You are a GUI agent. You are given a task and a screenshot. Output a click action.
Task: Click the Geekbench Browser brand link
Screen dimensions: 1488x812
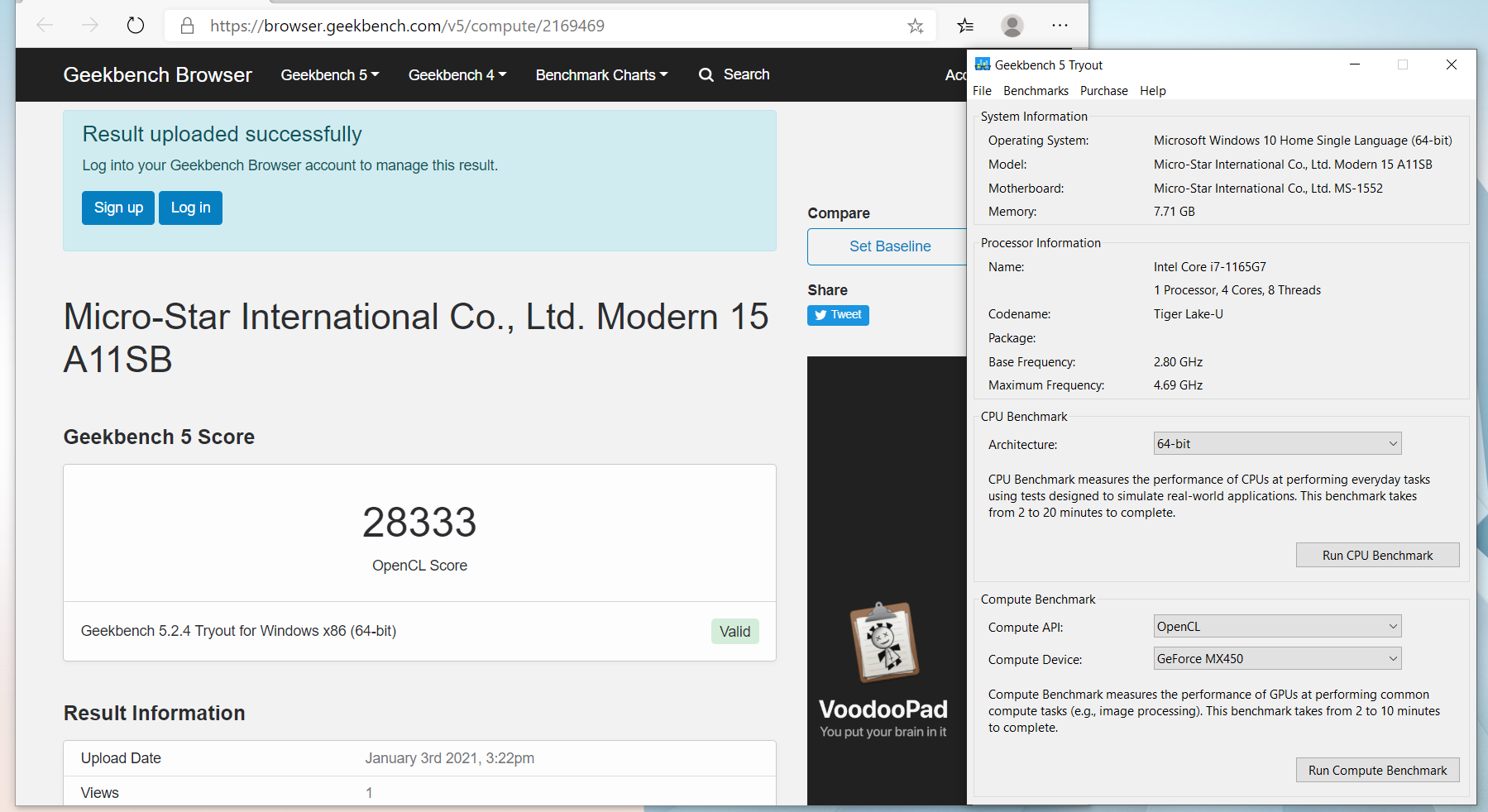tap(157, 75)
